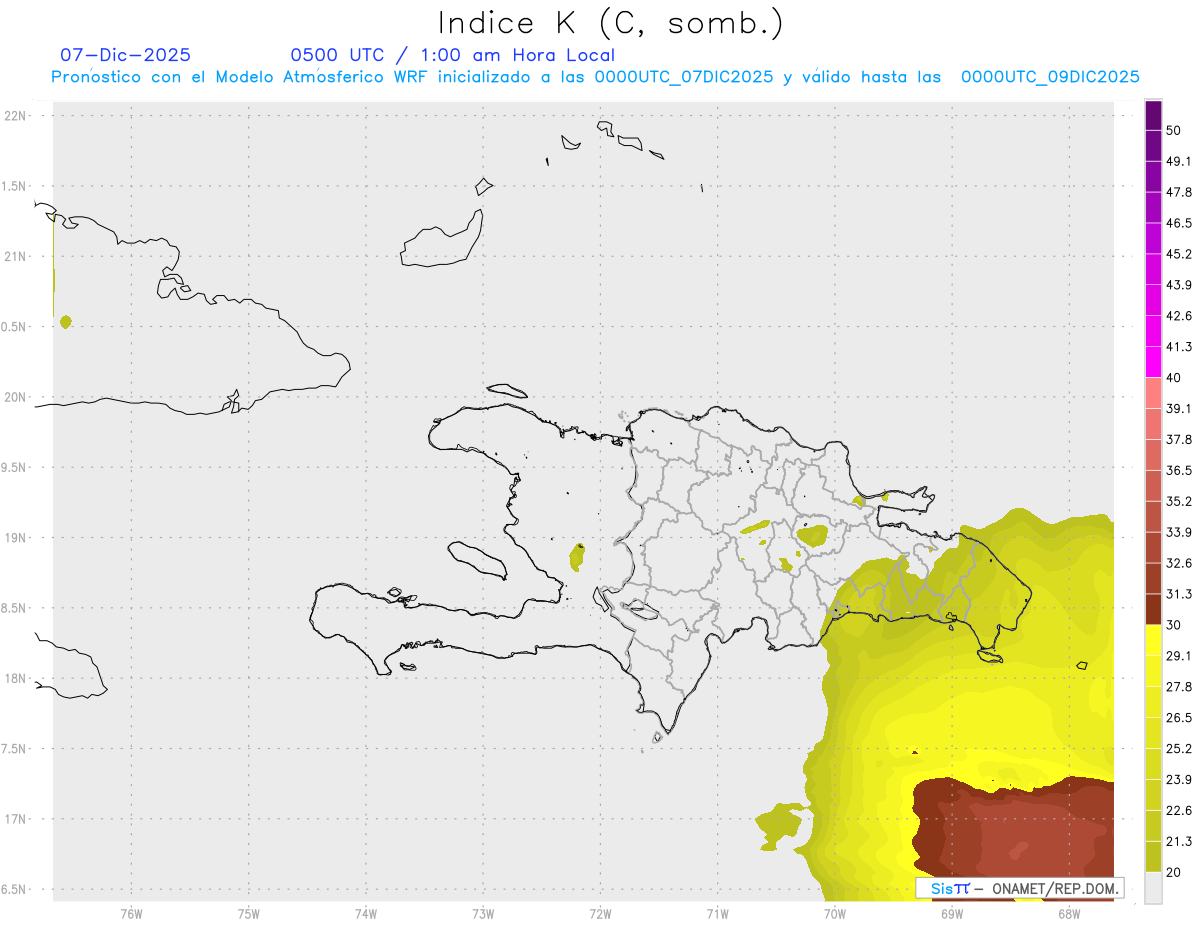The height and width of the screenshot is (927, 1200).
Task: Click the longitude axis label "69W"
Action: coord(951,914)
